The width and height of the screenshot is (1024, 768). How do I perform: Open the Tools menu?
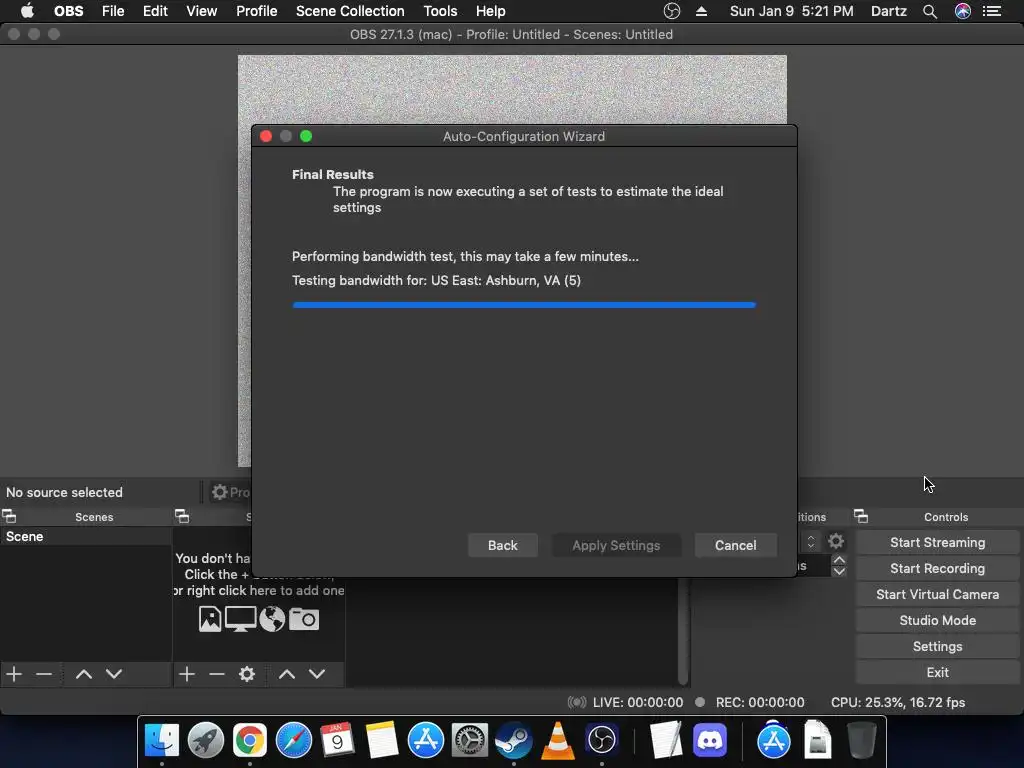(x=440, y=11)
